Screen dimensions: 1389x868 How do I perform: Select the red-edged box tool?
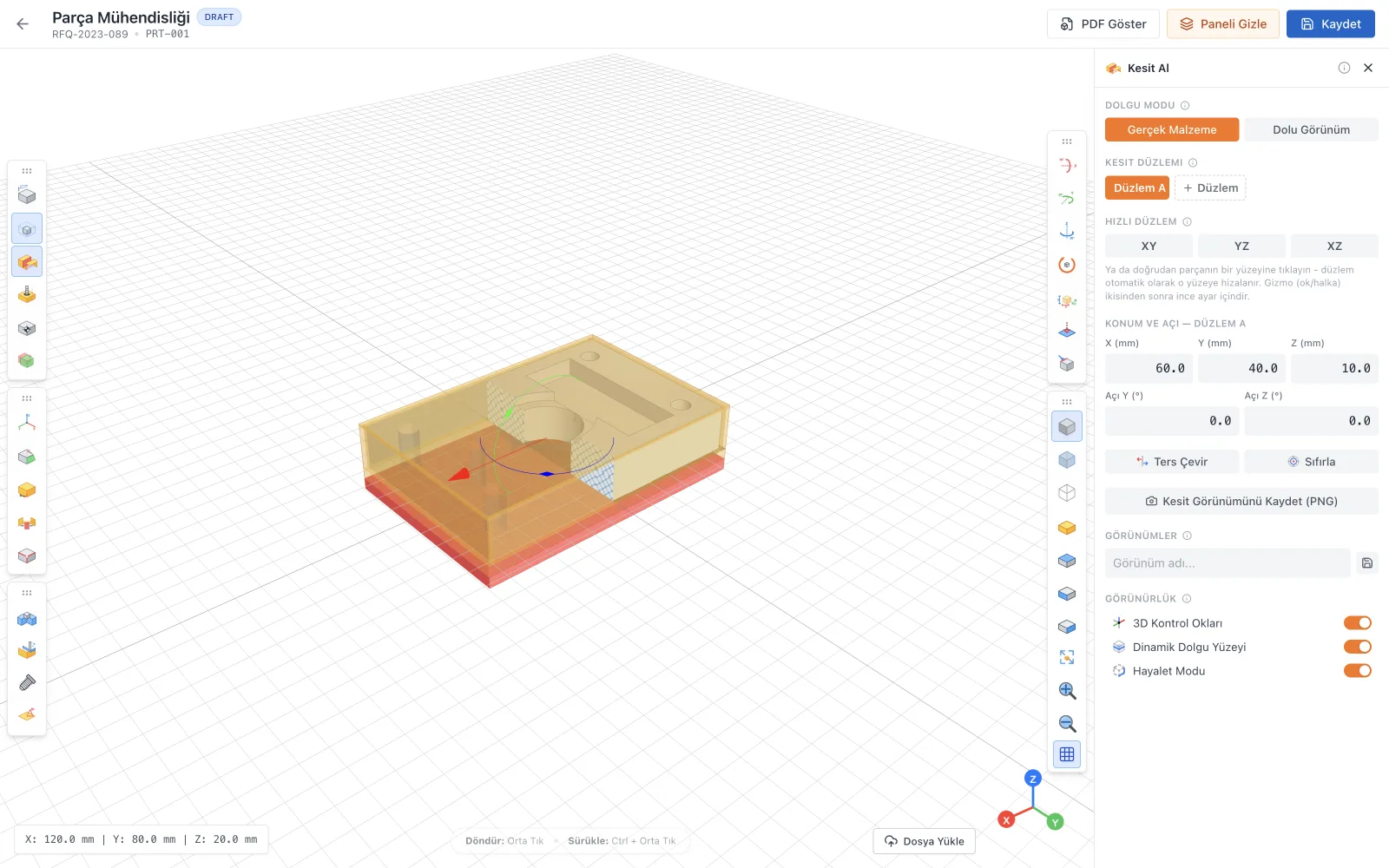(x=27, y=556)
